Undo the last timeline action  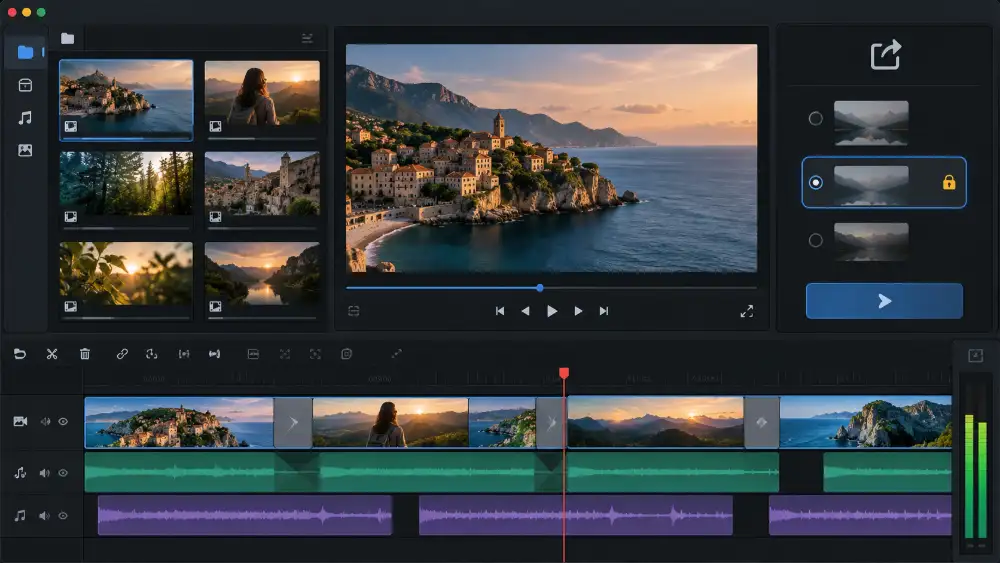[20, 354]
